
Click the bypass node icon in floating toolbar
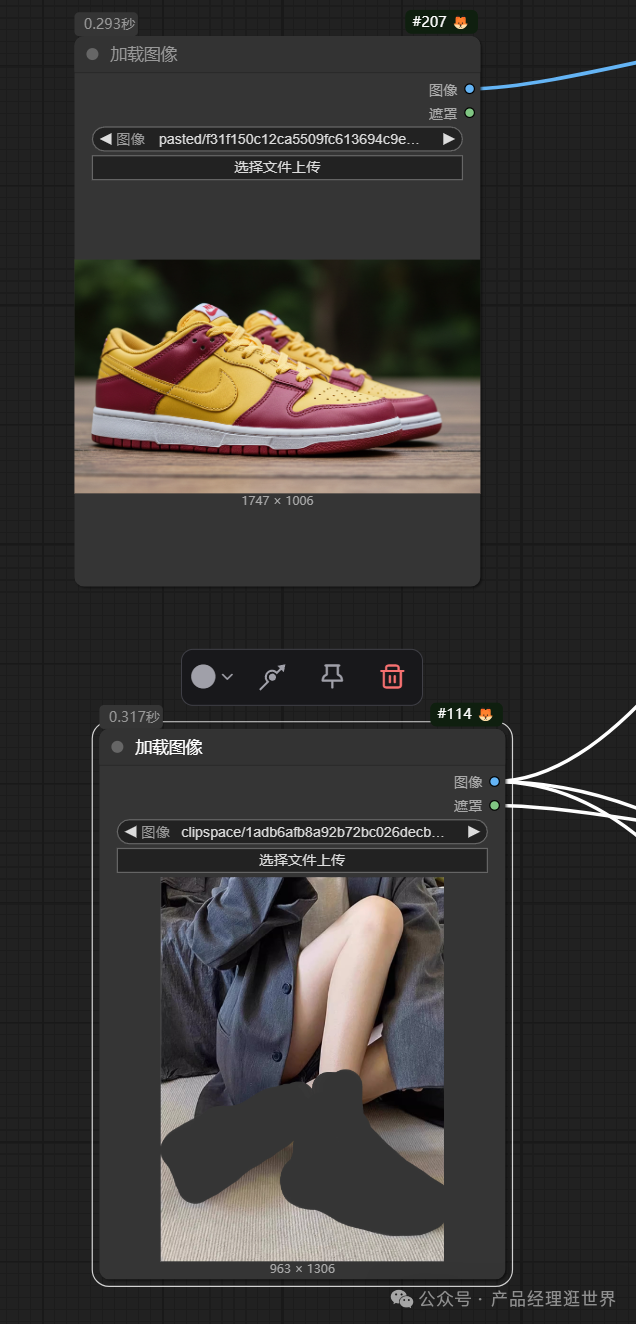point(272,677)
